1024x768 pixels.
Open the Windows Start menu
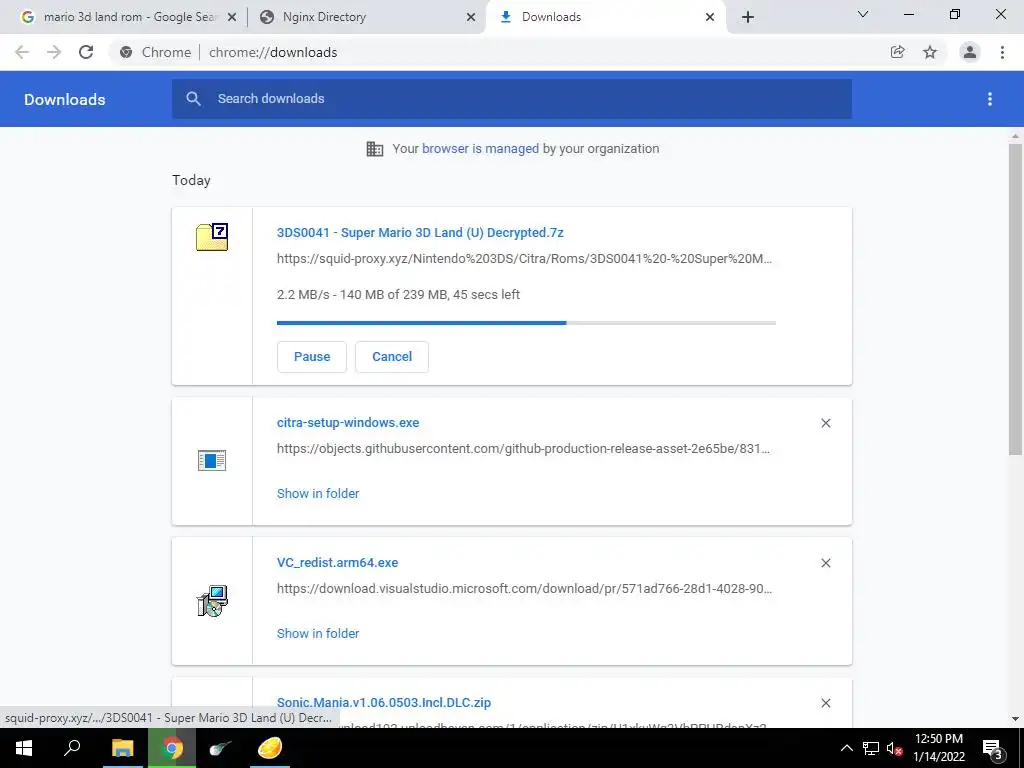tap(24, 748)
